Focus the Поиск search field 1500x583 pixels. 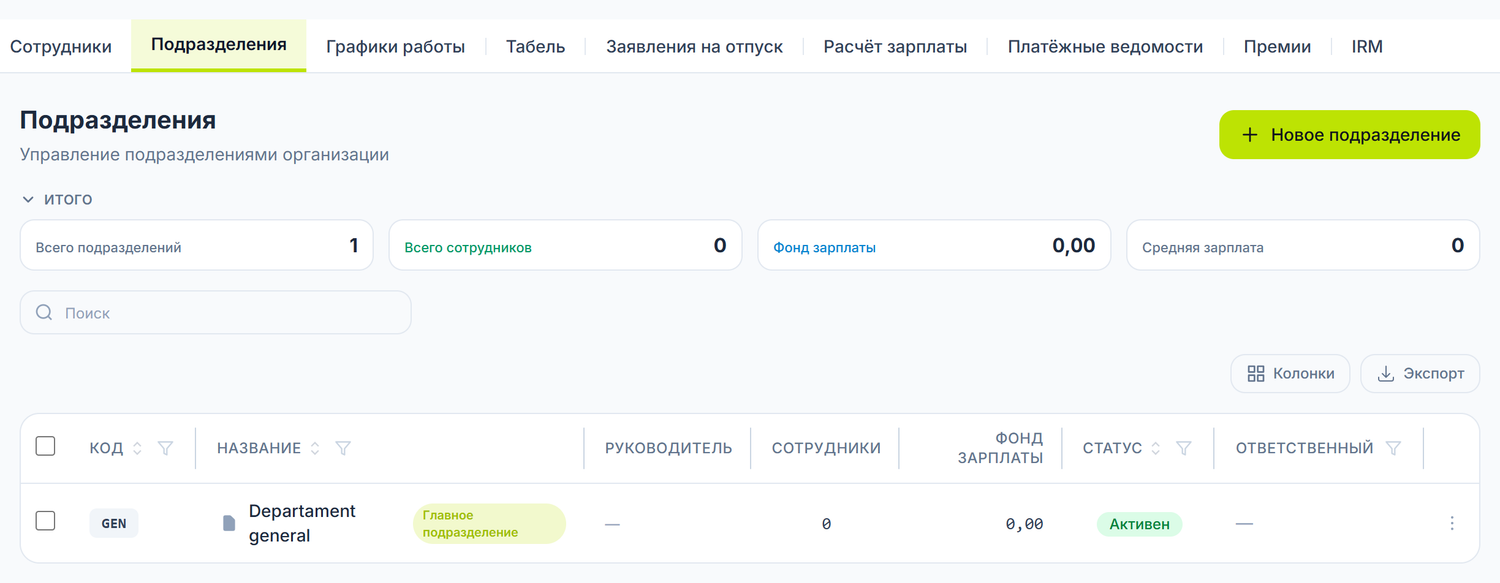point(215,313)
